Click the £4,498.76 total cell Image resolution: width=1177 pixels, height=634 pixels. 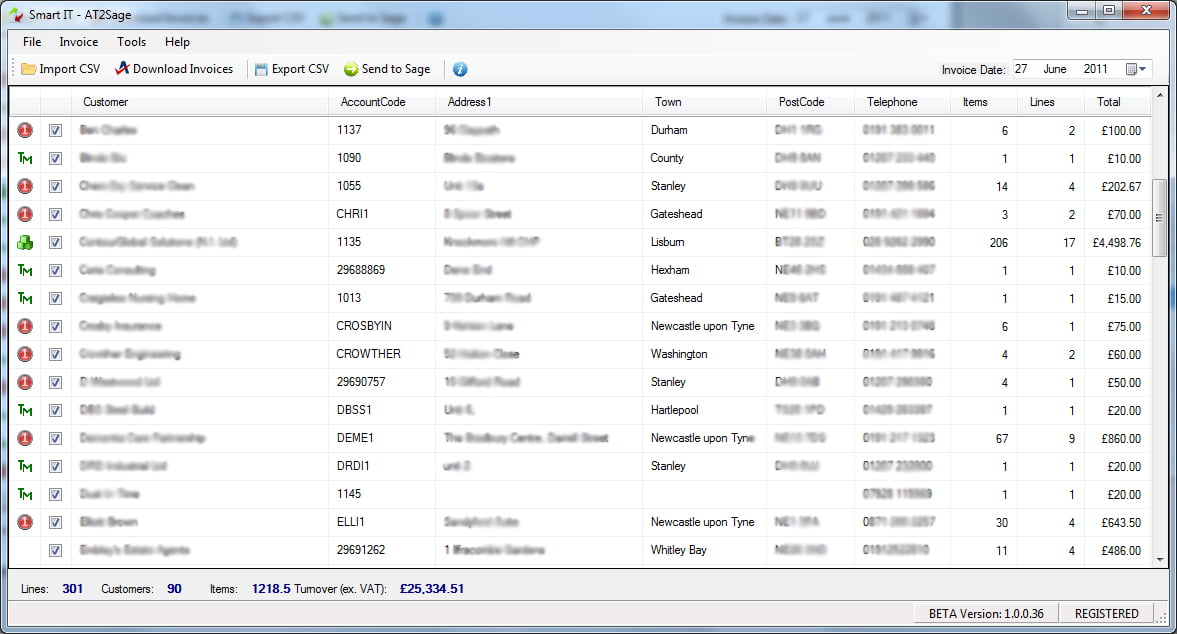coord(1117,243)
